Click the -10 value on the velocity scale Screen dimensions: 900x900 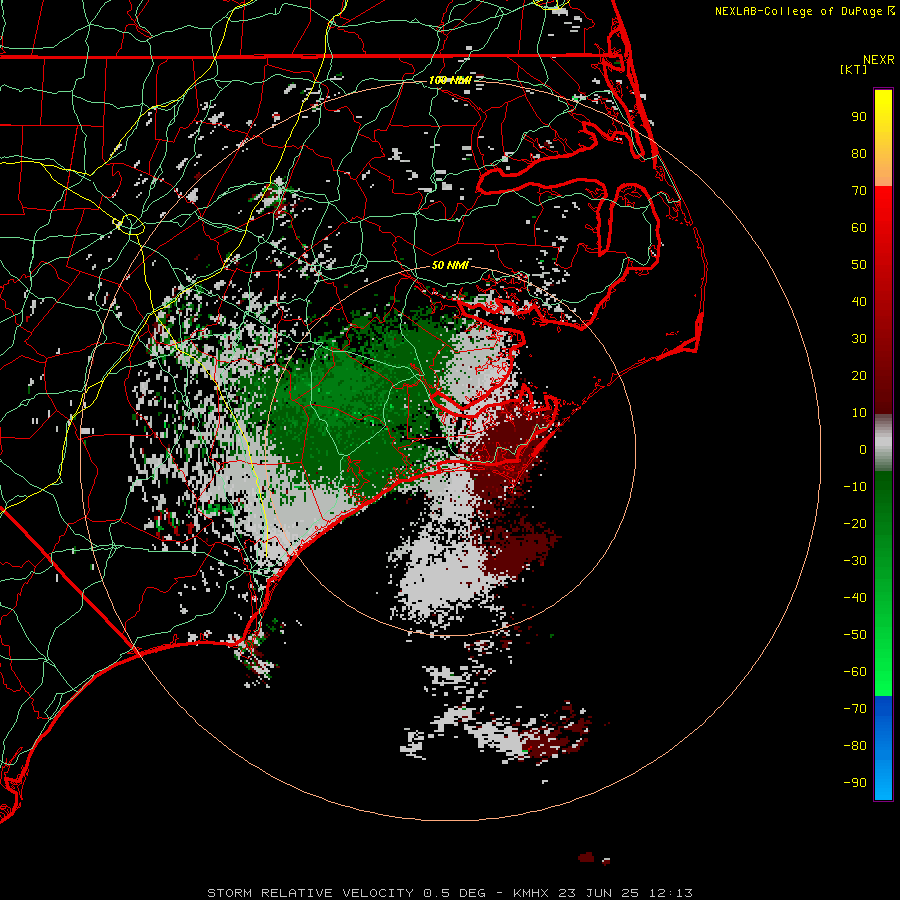click(855, 487)
